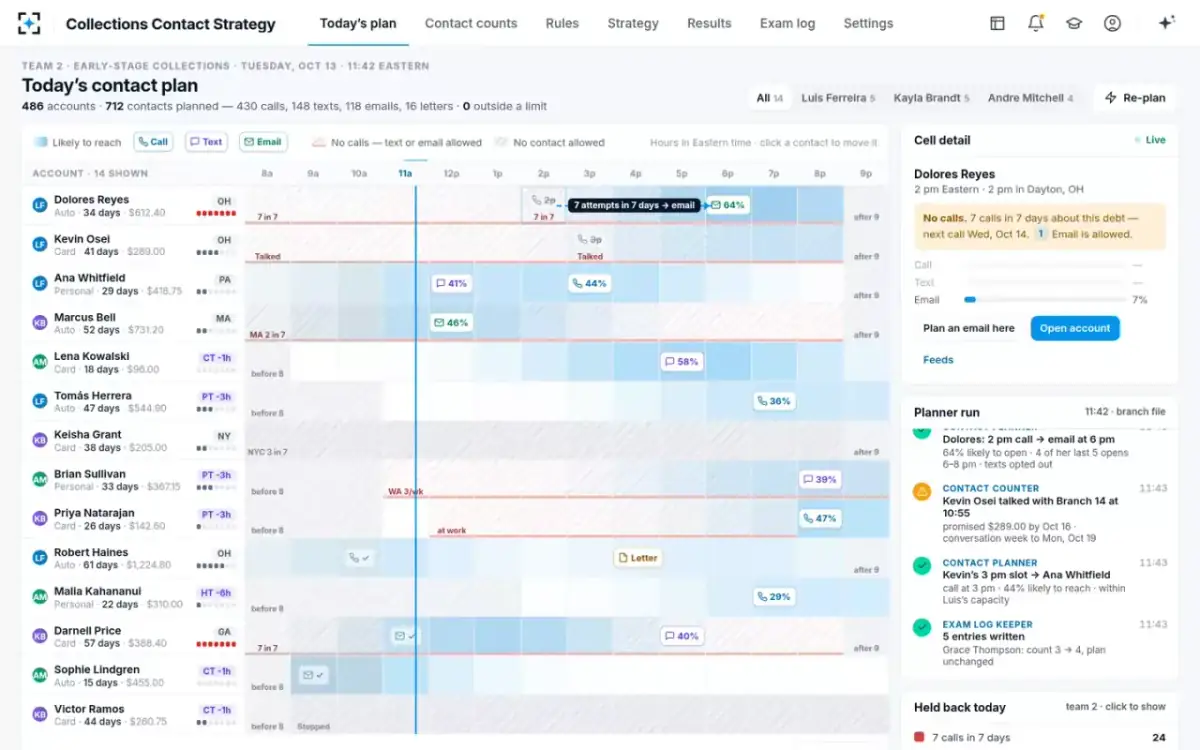
Task: Select Sophie Lindgren completed email chip
Action: coord(314,675)
